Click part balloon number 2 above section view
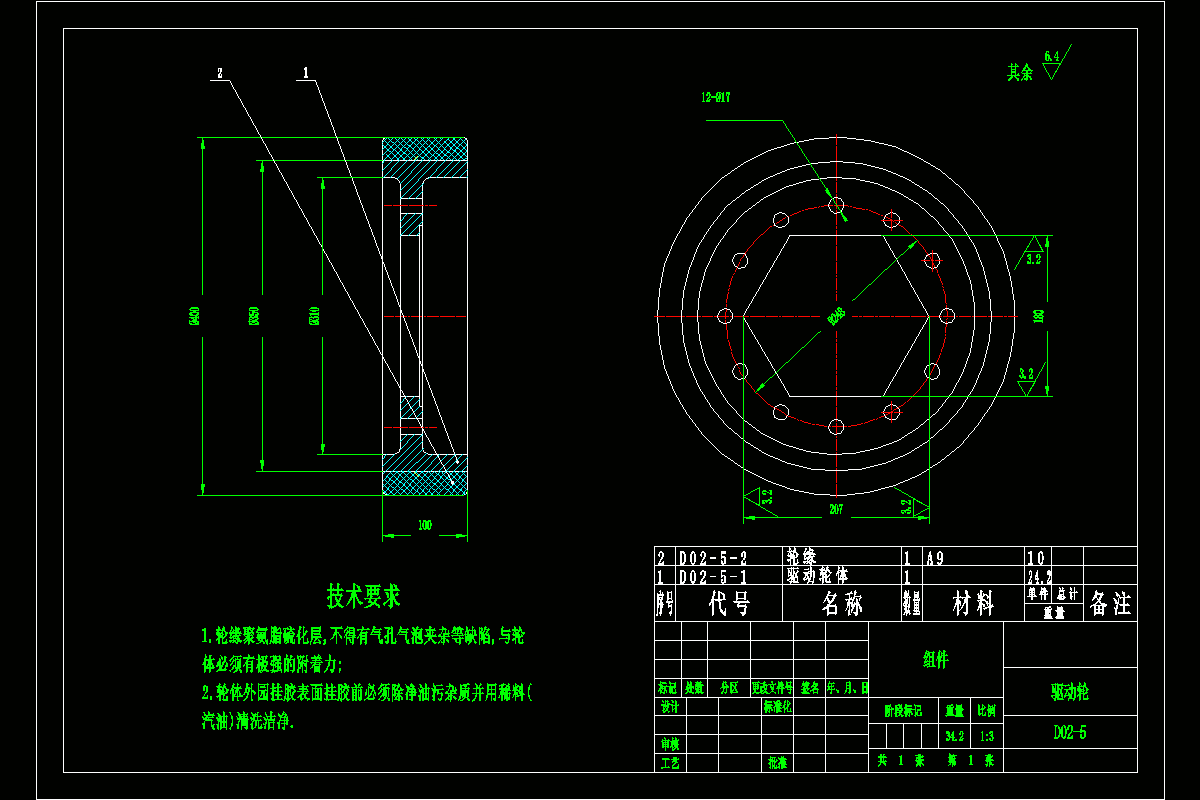The image size is (1200, 800). click(x=219, y=72)
